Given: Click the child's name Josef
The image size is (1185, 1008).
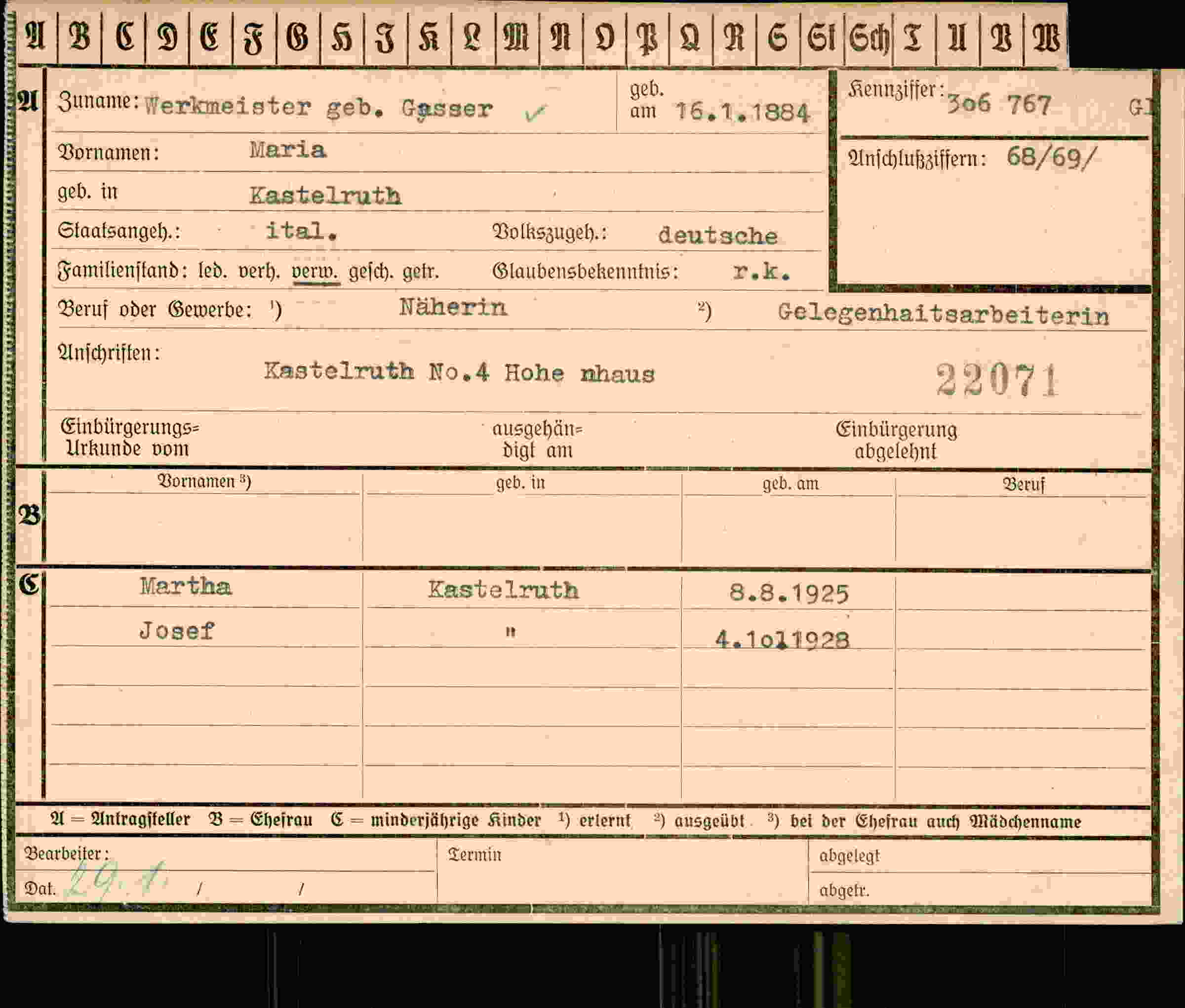Looking at the screenshot, I should [177, 631].
